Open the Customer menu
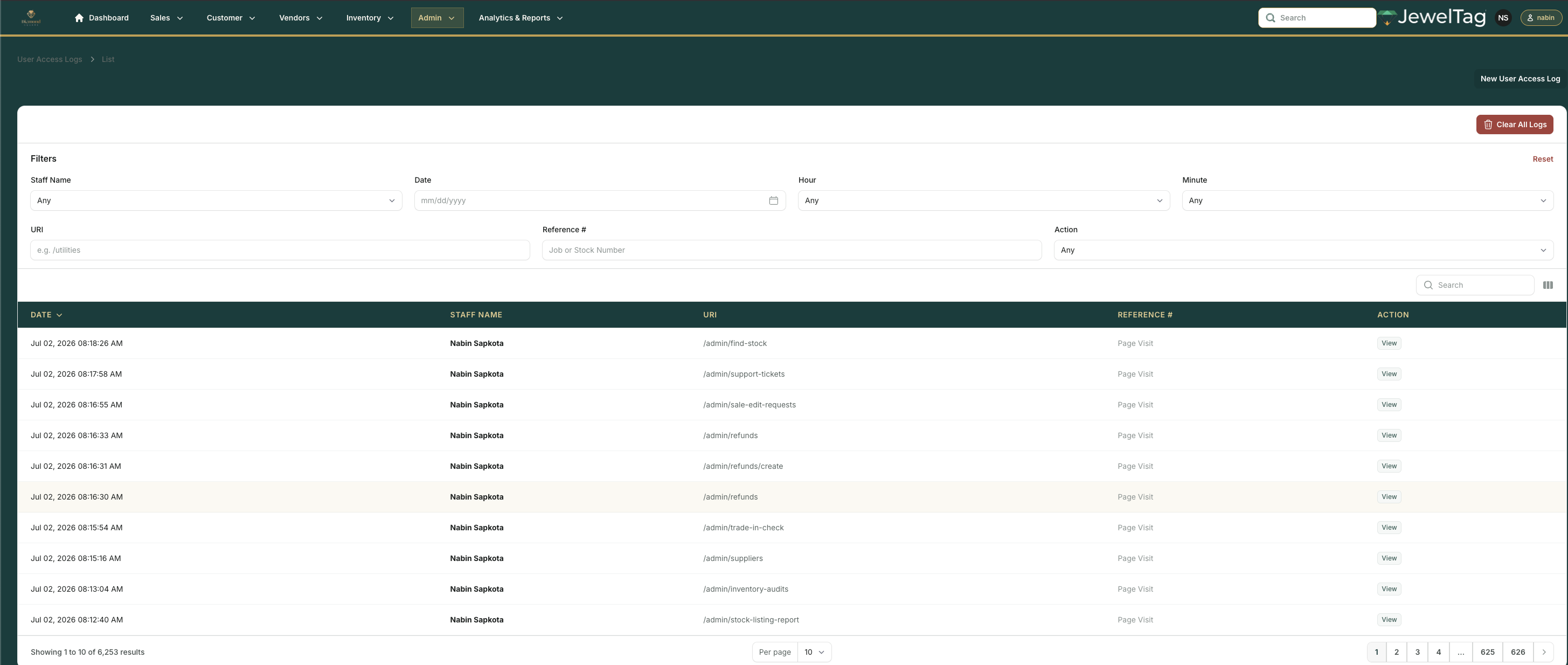This screenshot has height=665, width=1568. click(231, 18)
